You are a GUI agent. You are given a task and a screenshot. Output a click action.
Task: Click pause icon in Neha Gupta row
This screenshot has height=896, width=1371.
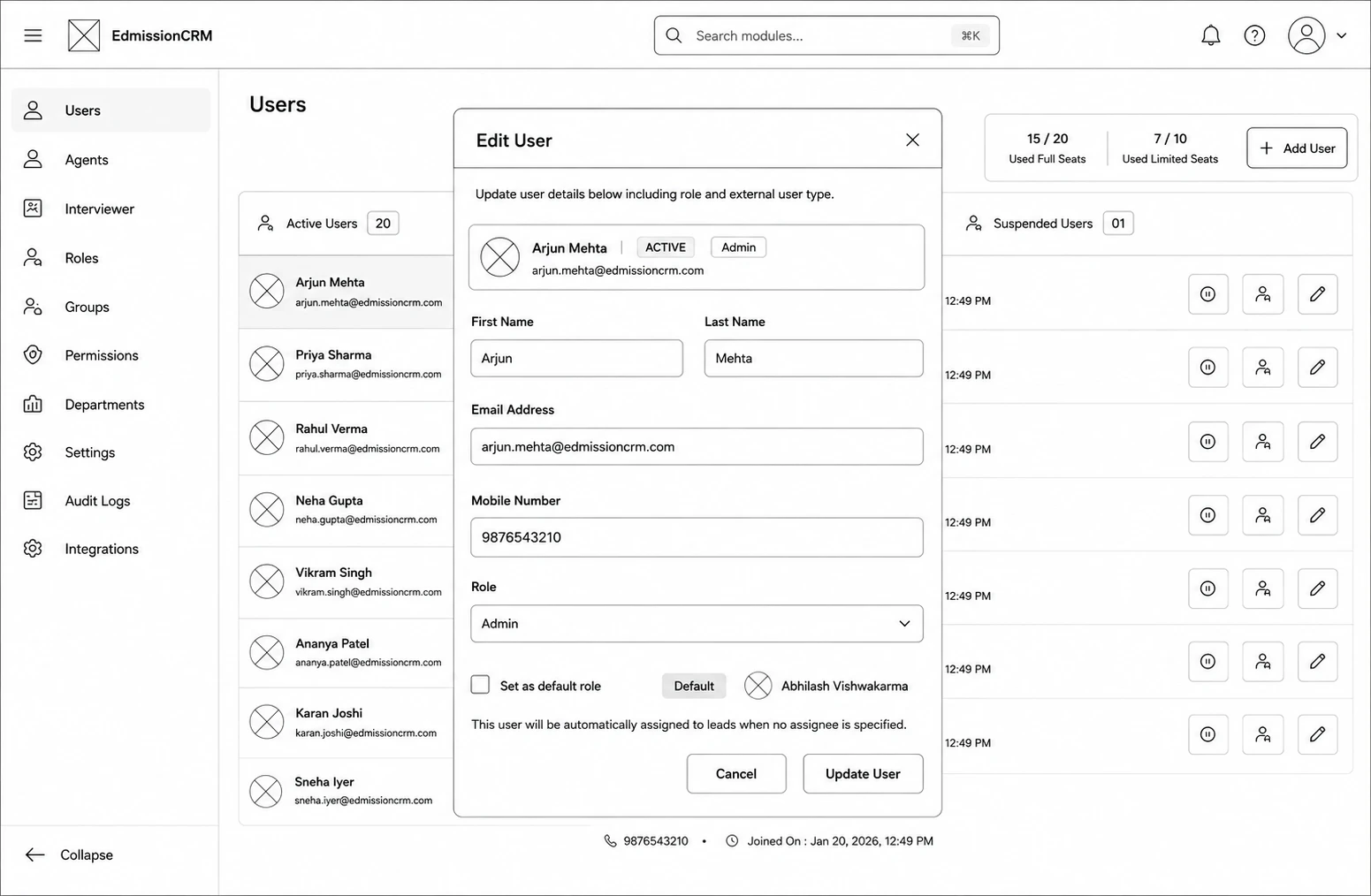coord(1207,514)
